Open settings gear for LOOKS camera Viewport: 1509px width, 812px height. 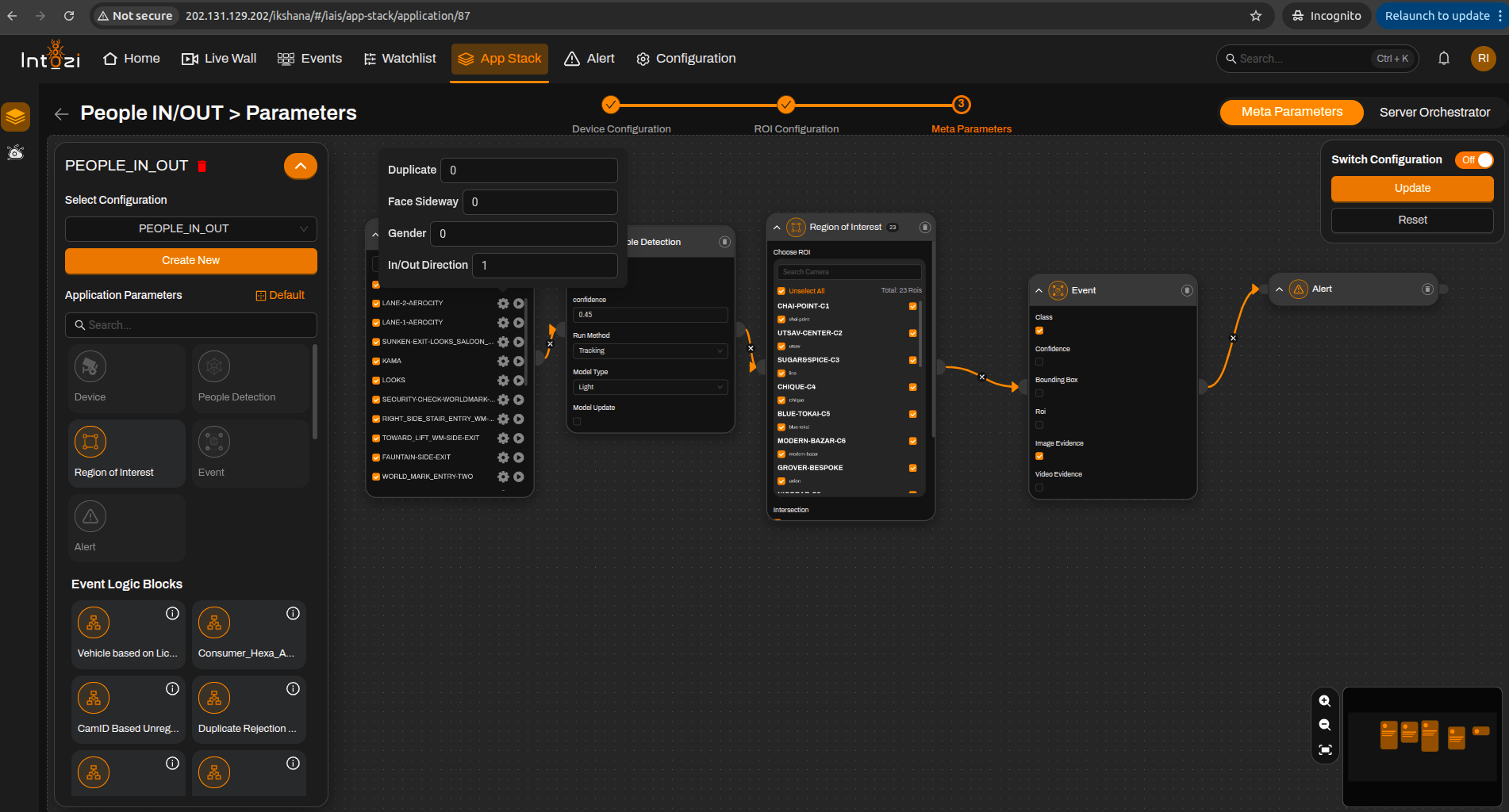pos(503,380)
